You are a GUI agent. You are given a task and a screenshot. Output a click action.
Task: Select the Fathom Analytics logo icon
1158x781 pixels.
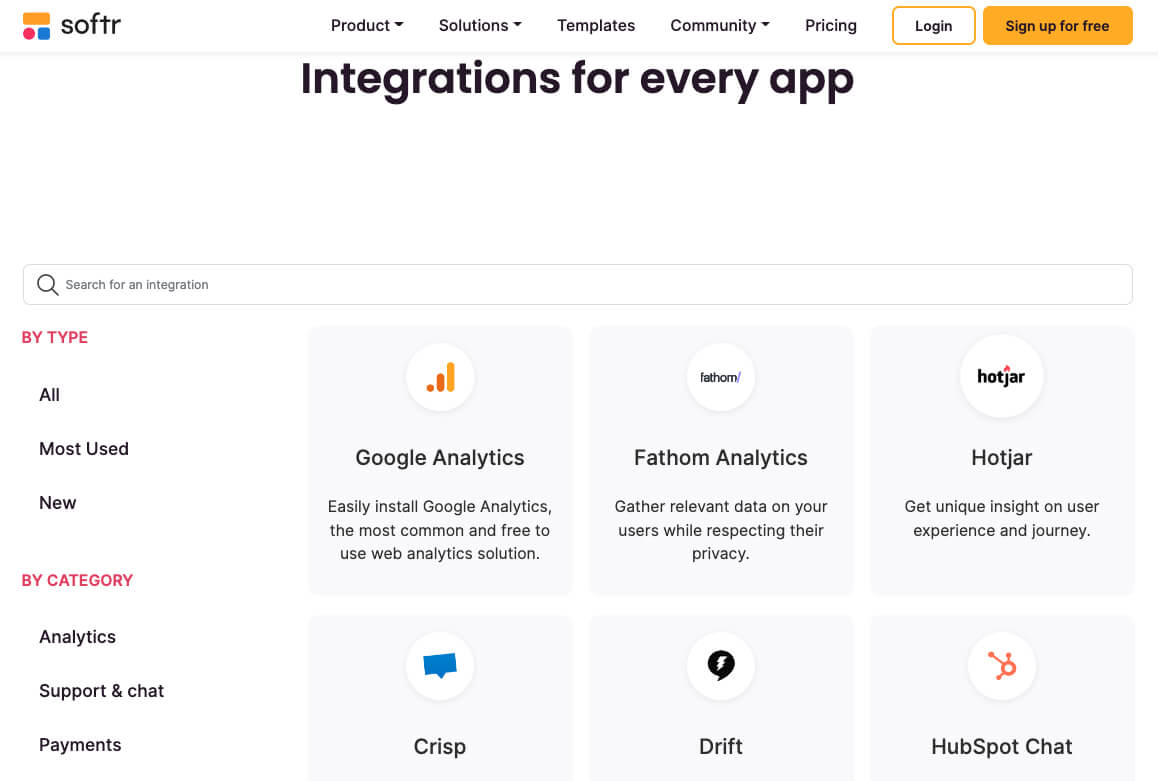[721, 377]
